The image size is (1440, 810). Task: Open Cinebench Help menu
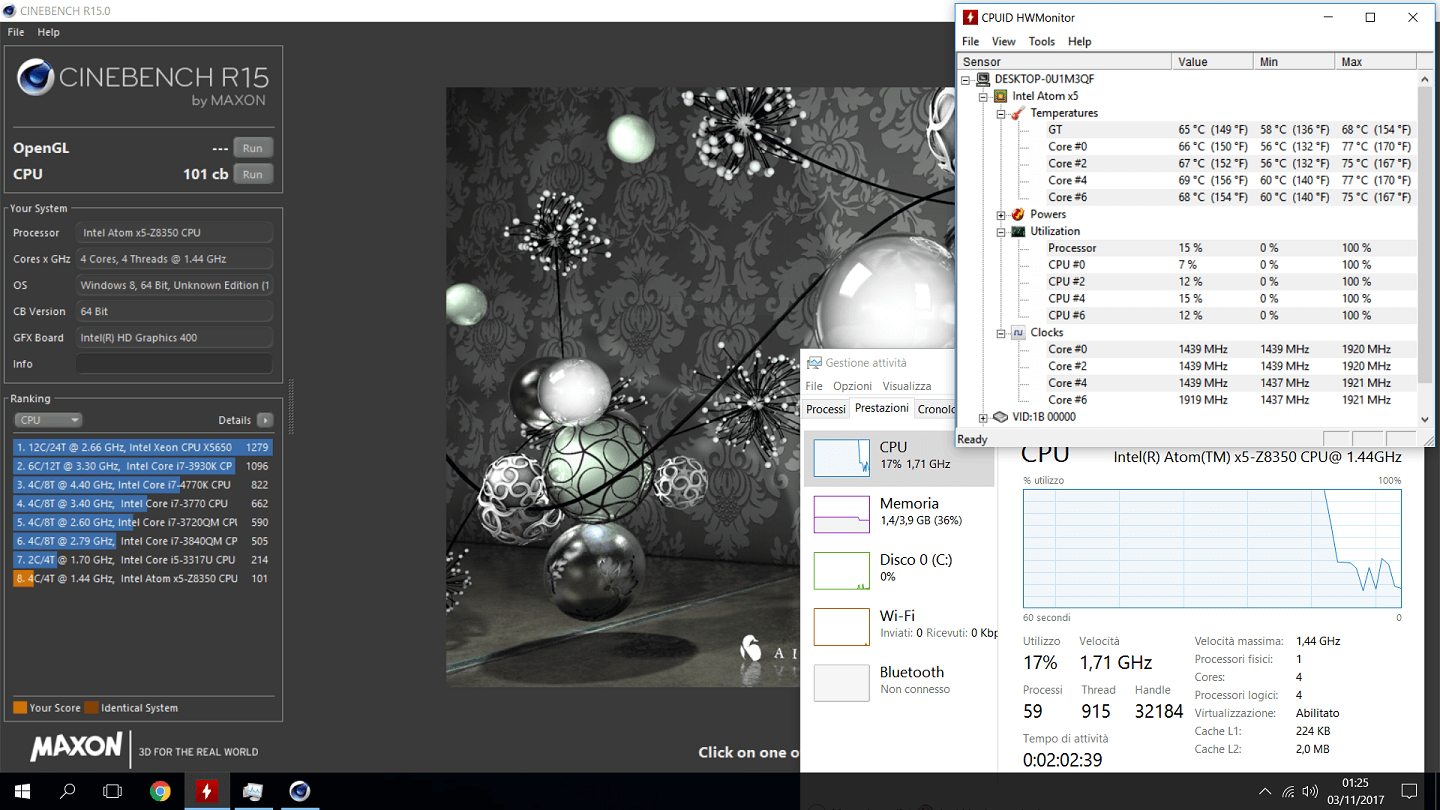coord(49,32)
